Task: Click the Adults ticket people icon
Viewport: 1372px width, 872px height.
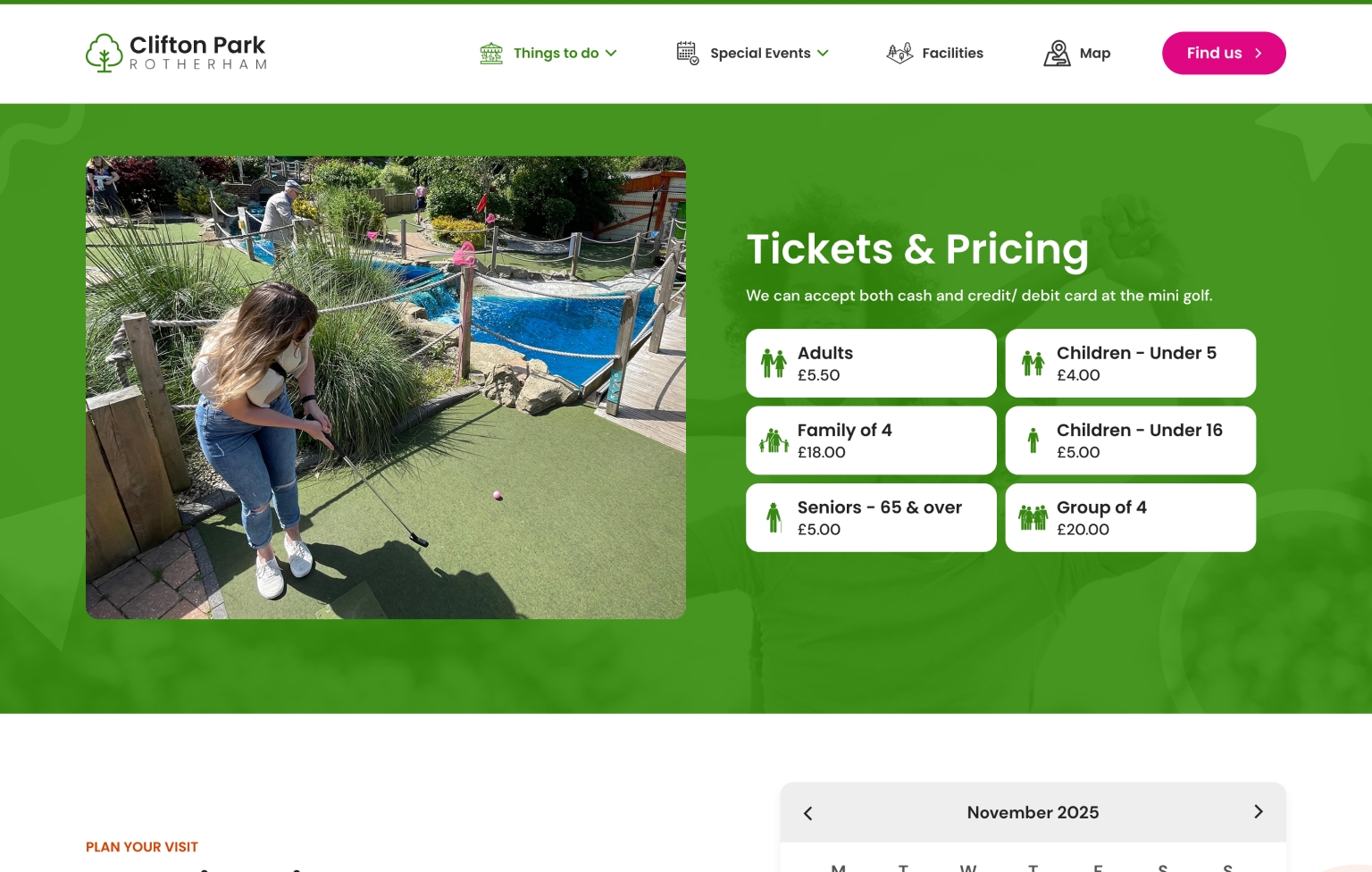Action: coord(774,363)
